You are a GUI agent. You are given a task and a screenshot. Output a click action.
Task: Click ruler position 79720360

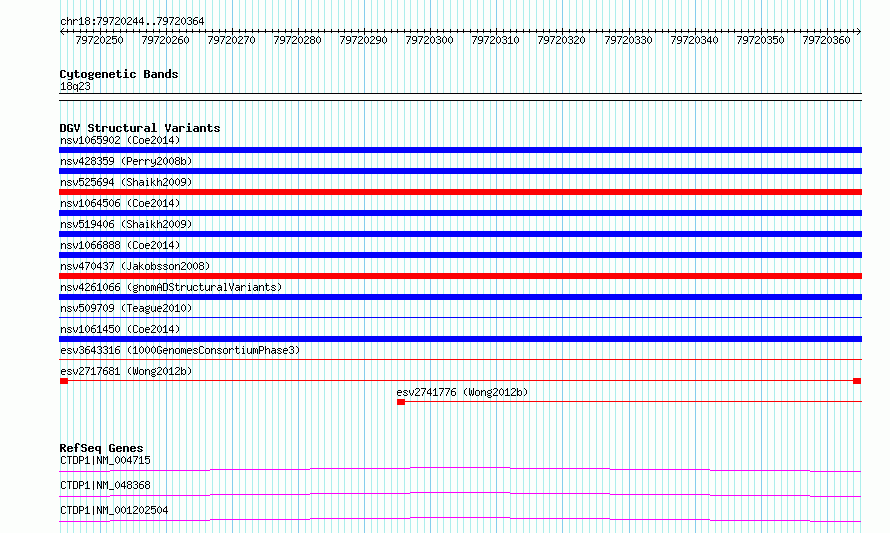click(826, 40)
